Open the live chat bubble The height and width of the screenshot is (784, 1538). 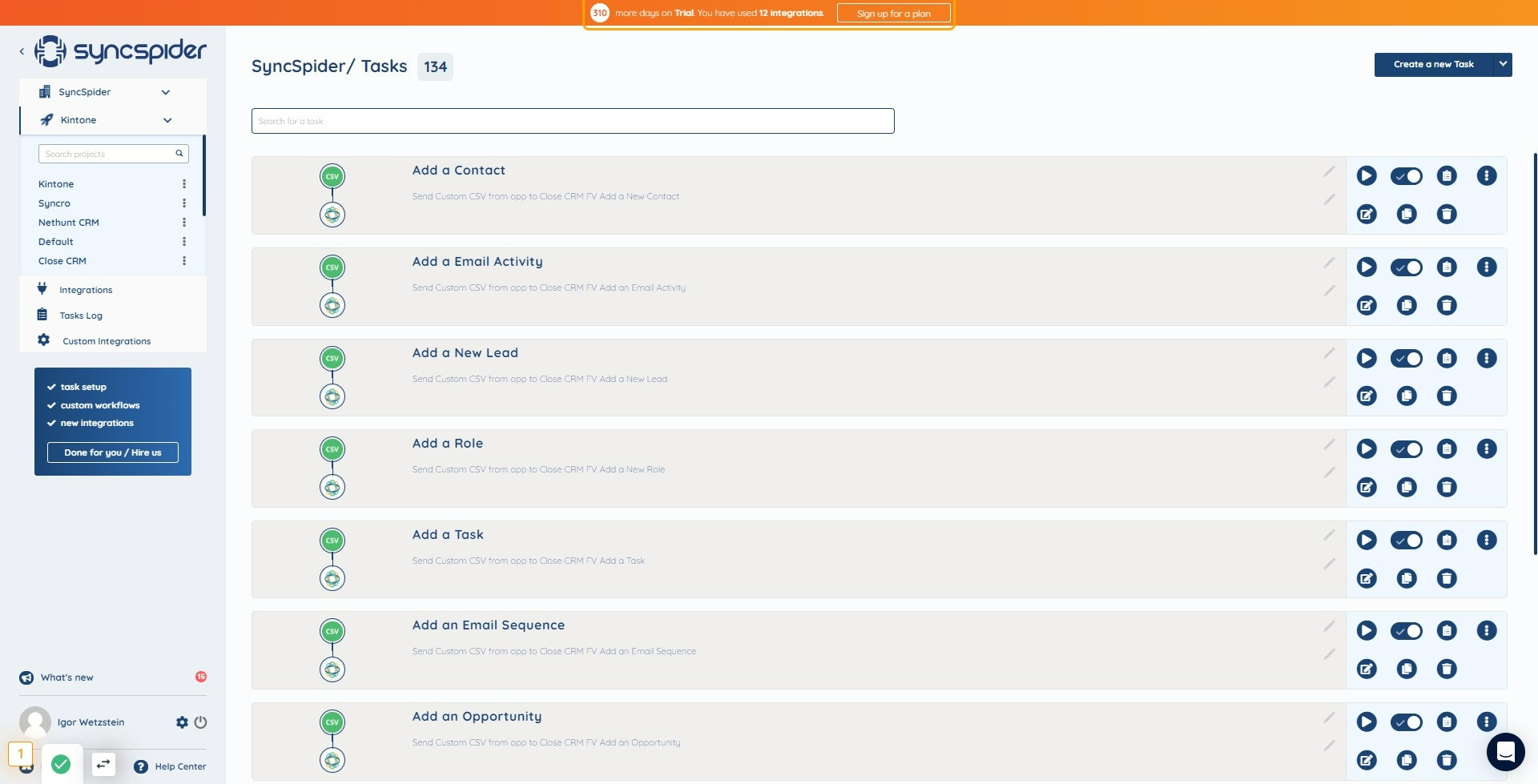1505,752
